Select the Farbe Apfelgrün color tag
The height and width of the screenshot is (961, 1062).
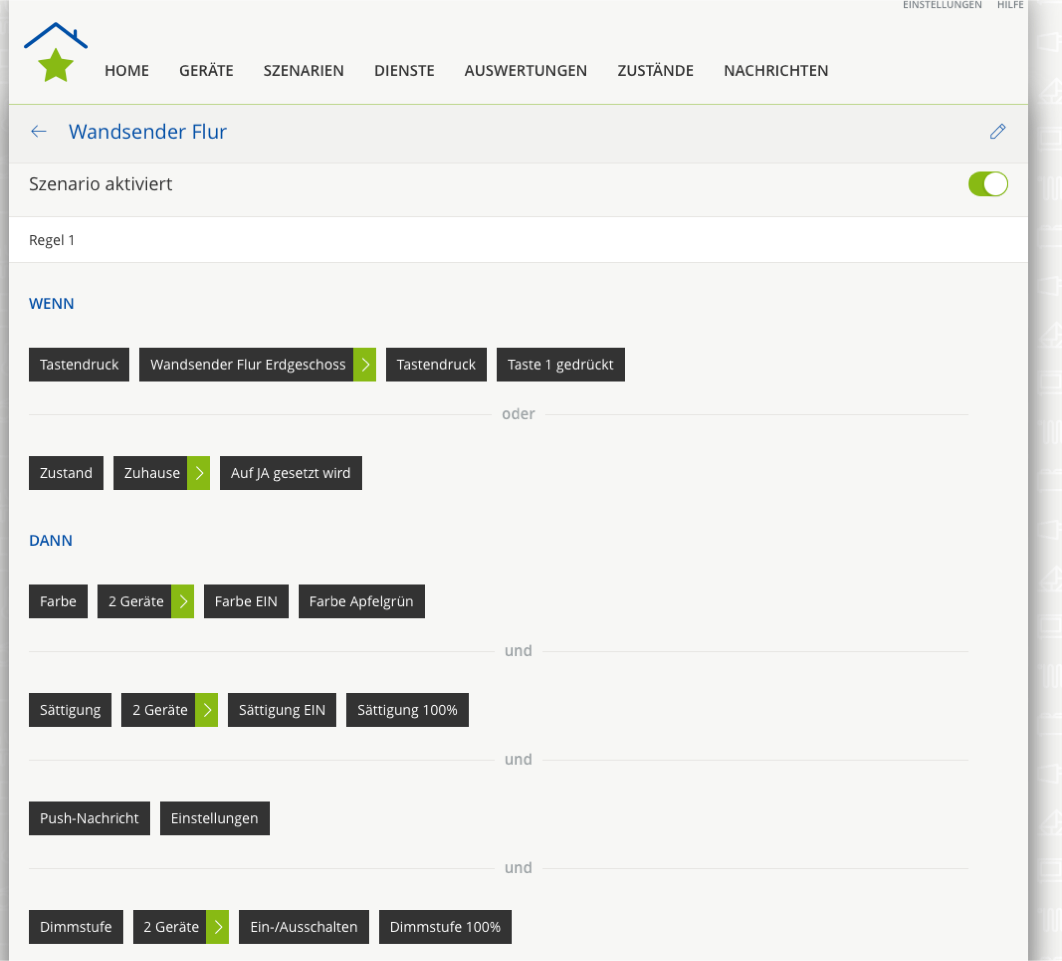[x=361, y=602]
